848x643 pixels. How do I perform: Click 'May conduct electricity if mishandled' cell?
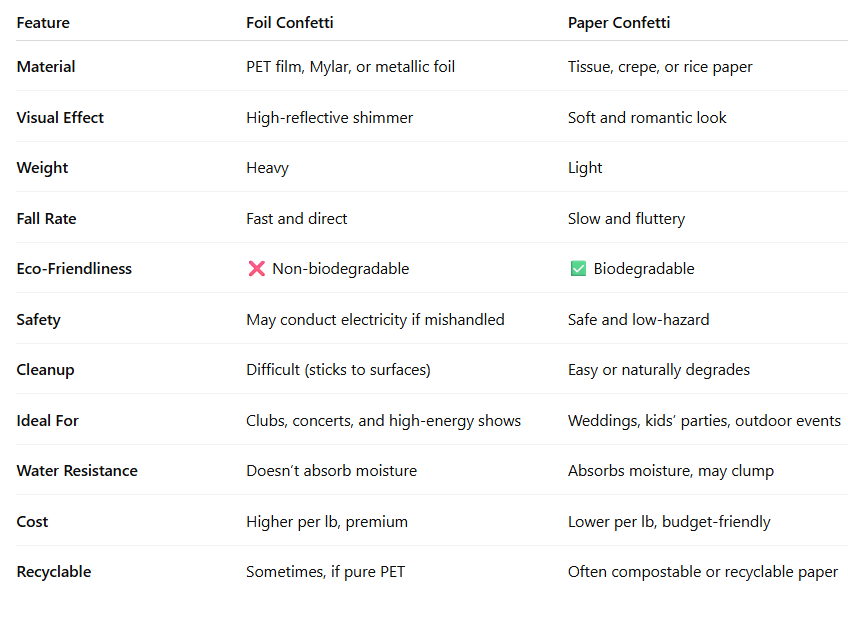[x=375, y=320]
